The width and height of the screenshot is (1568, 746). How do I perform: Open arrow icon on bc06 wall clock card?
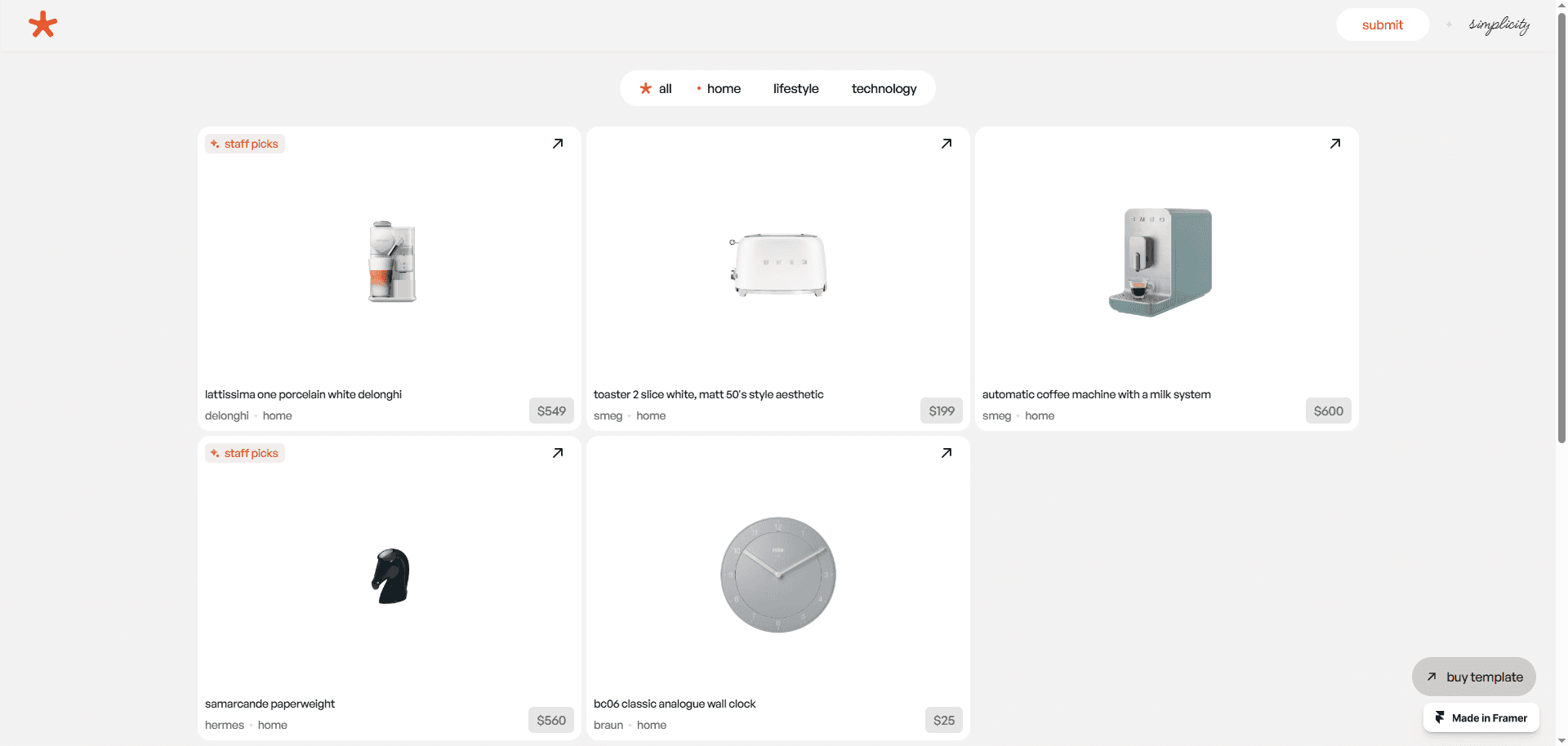pyautogui.click(x=947, y=453)
